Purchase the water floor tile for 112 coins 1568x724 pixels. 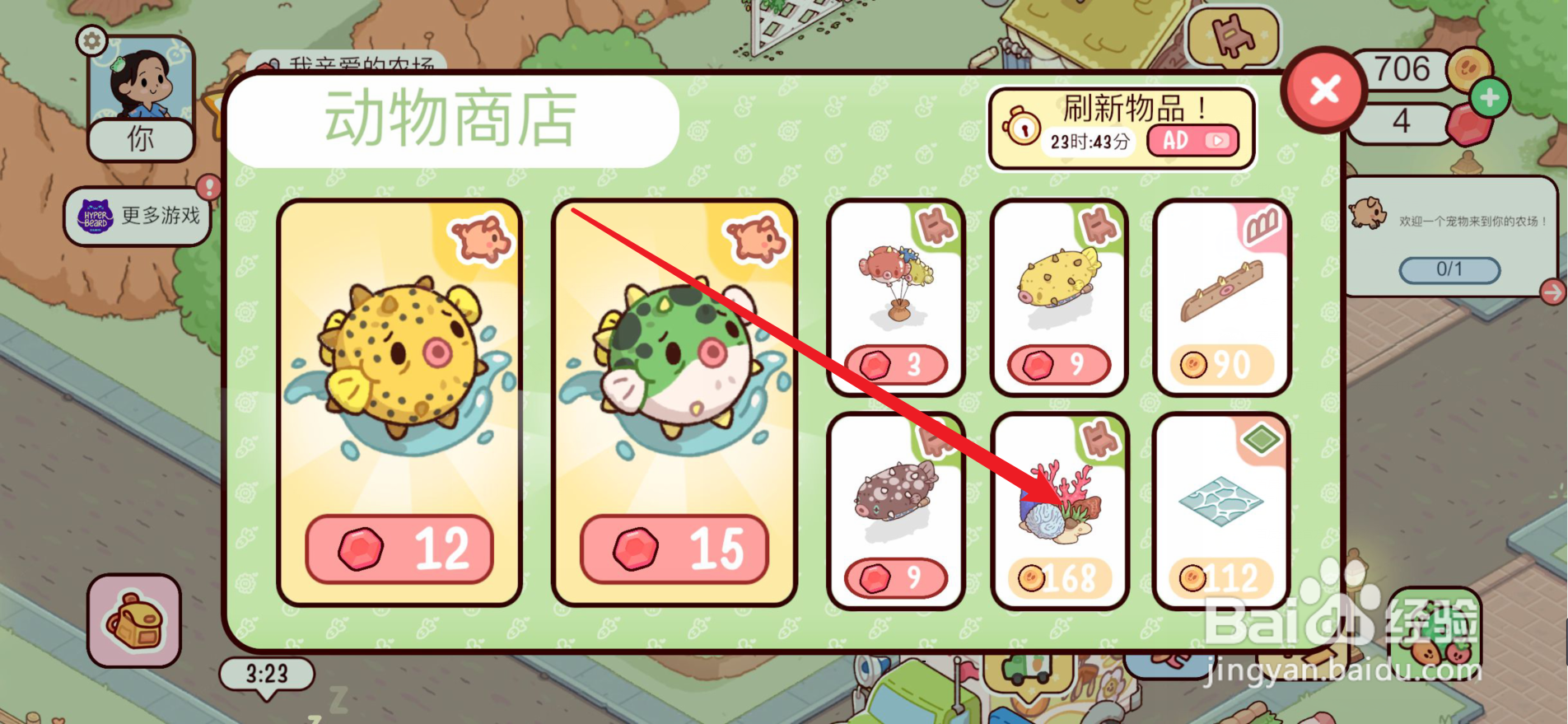tap(1222, 511)
